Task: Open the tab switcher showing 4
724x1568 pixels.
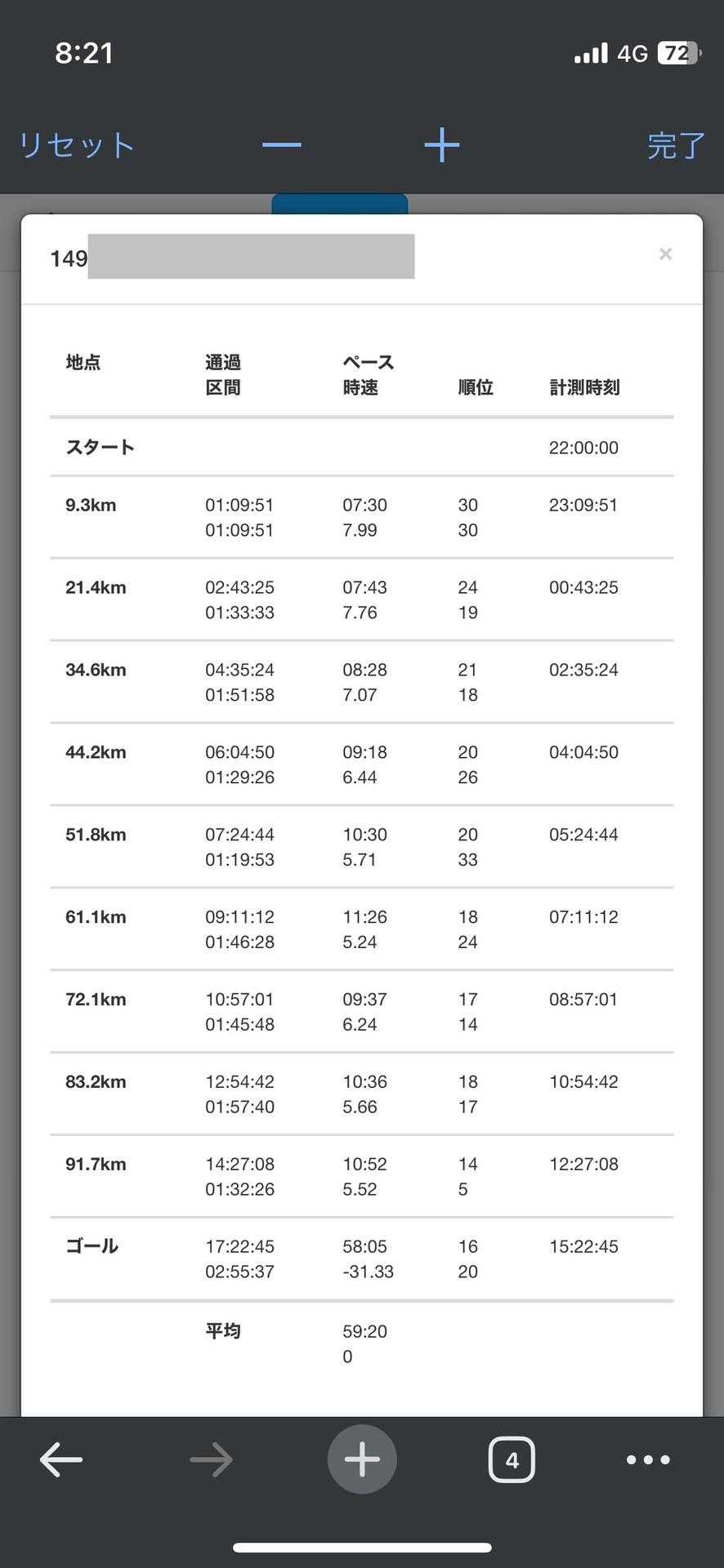Action: click(x=512, y=1459)
